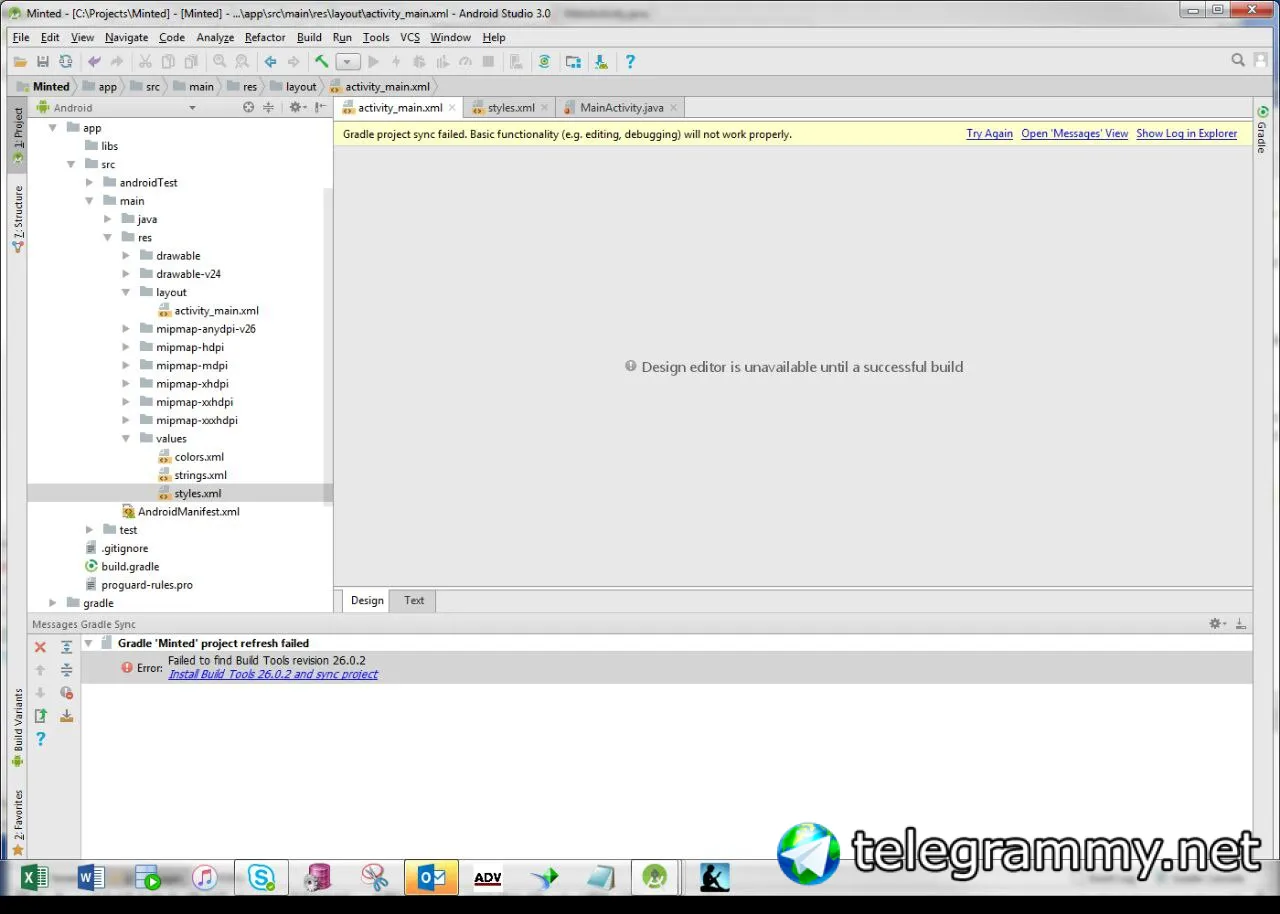Open the Build menu
The height and width of the screenshot is (914, 1280).
309,38
